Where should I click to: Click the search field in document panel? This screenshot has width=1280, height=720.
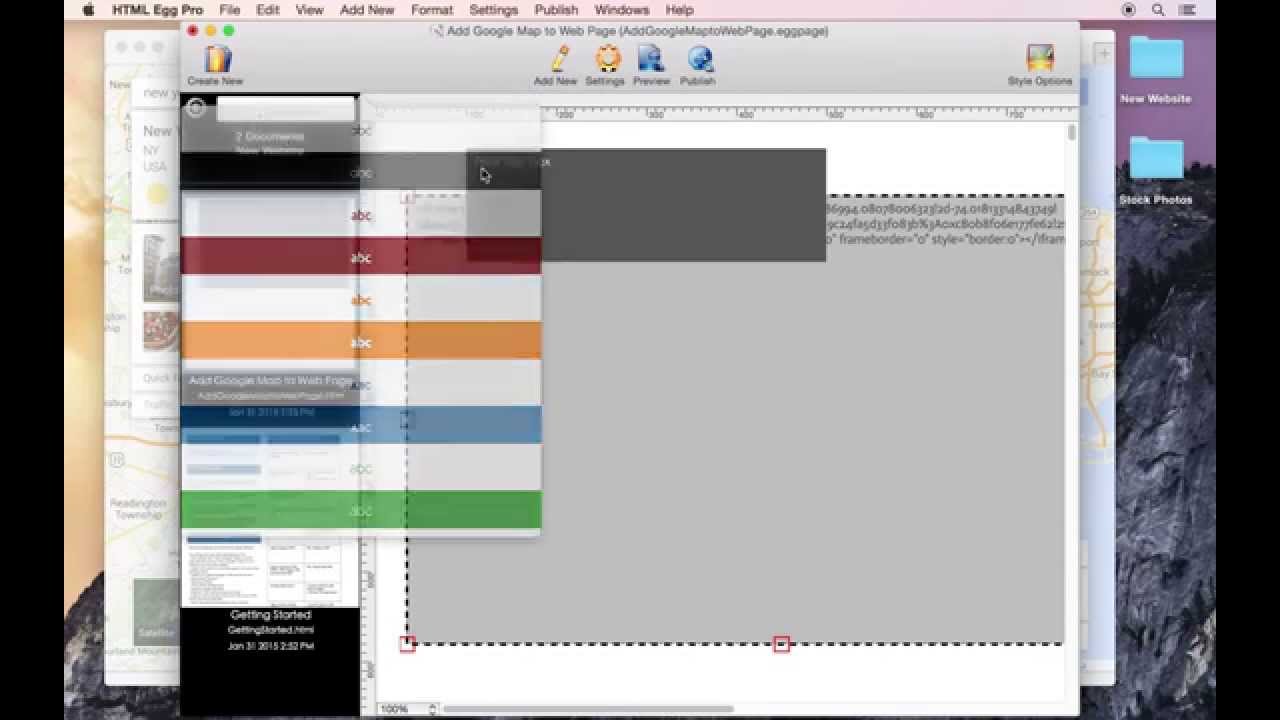286,108
